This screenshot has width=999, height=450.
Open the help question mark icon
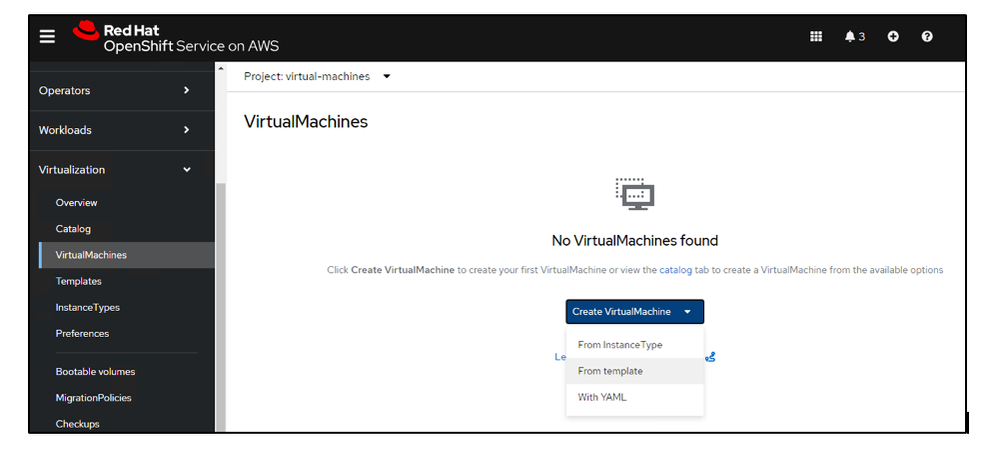click(927, 37)
